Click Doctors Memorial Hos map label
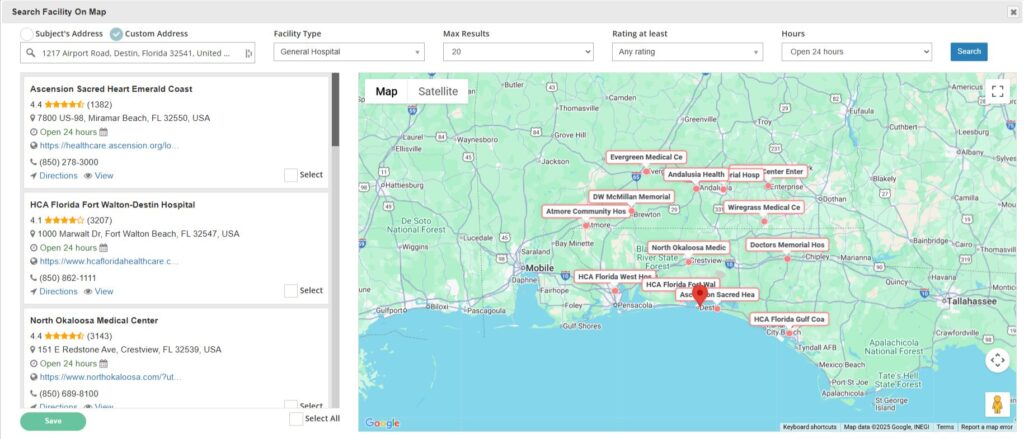Viewport: 1024px width, 439px height. (x=787, y=245)
